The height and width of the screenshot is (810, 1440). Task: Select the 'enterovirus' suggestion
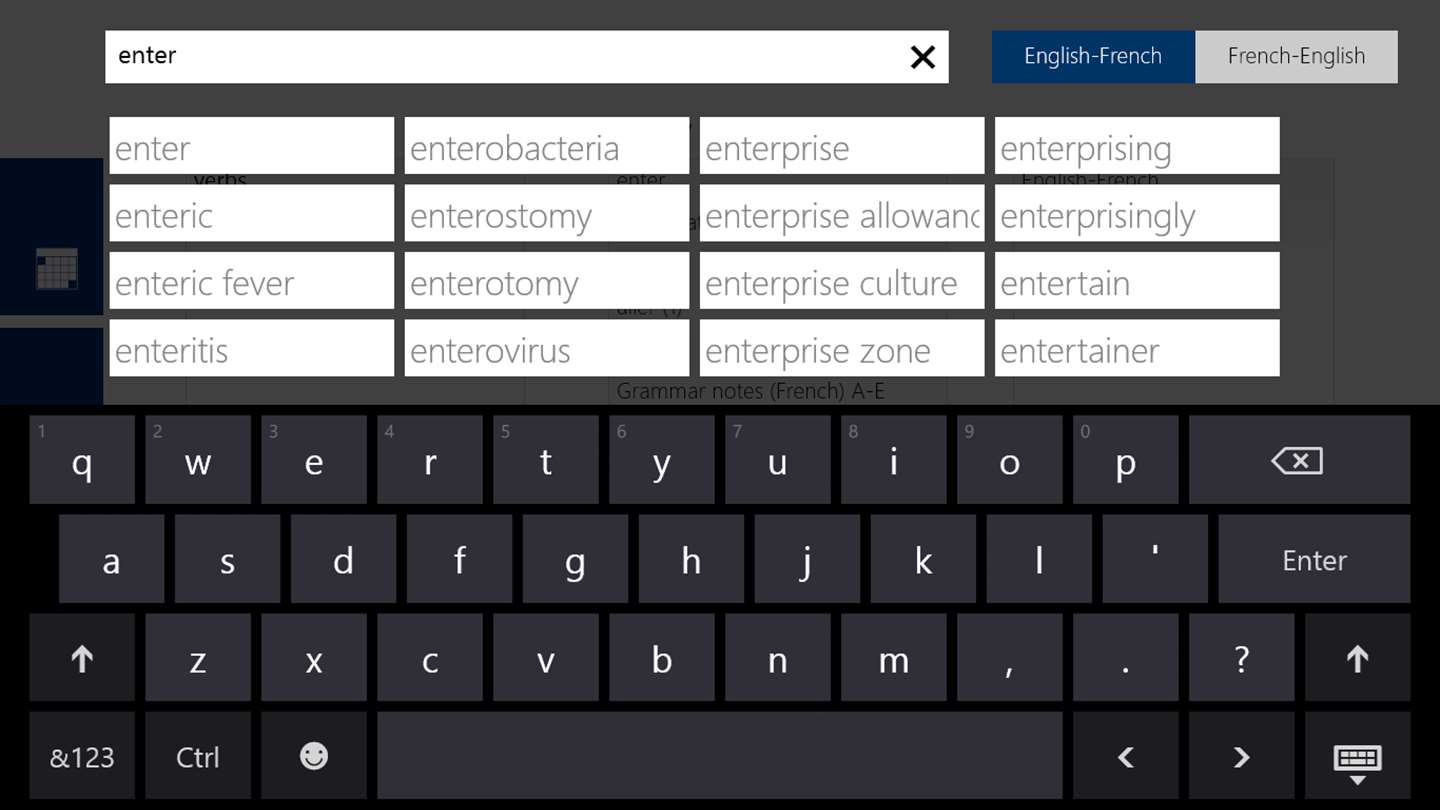coord(546,349)
